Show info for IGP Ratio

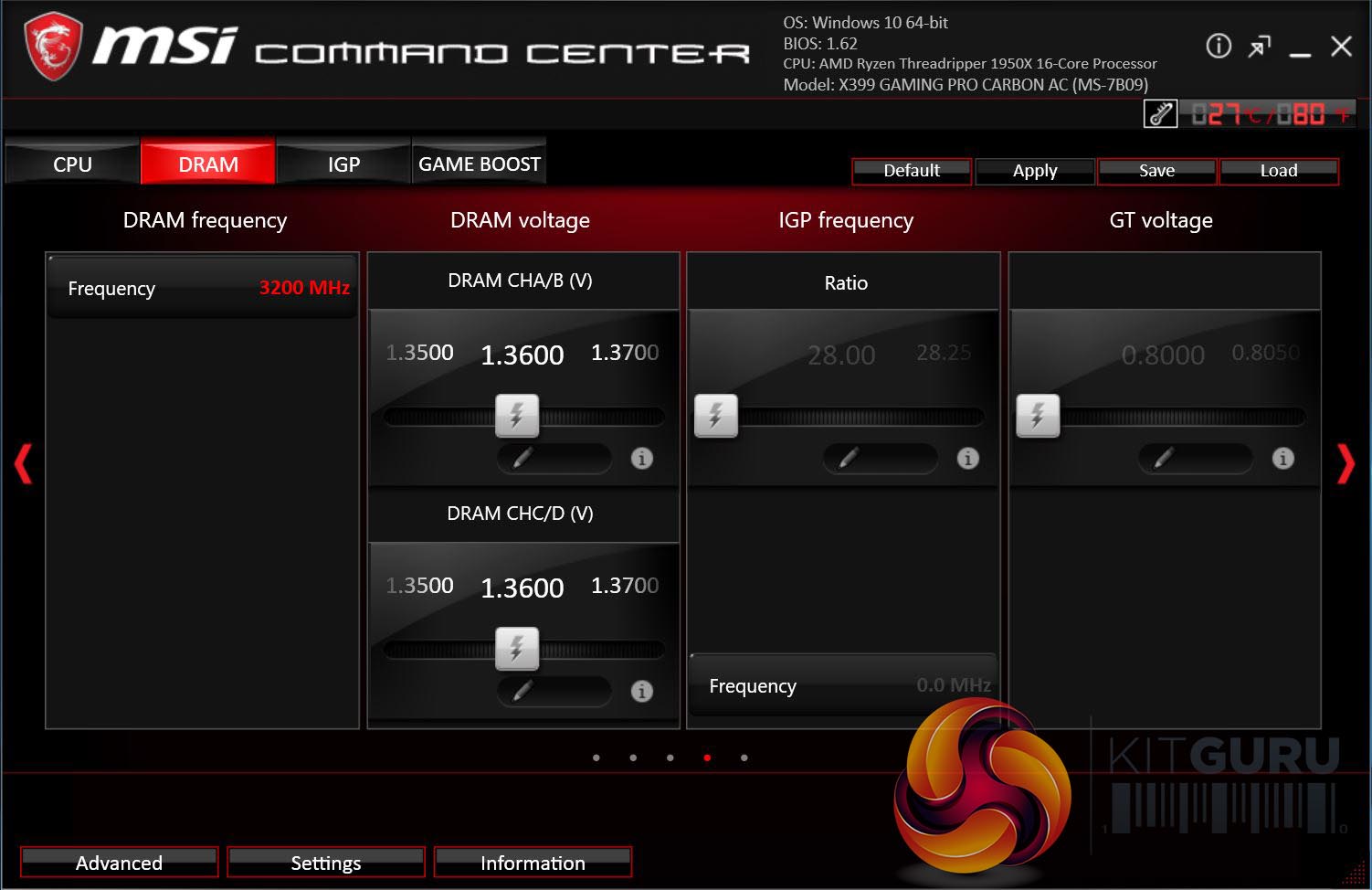click(x=968, y=459)
